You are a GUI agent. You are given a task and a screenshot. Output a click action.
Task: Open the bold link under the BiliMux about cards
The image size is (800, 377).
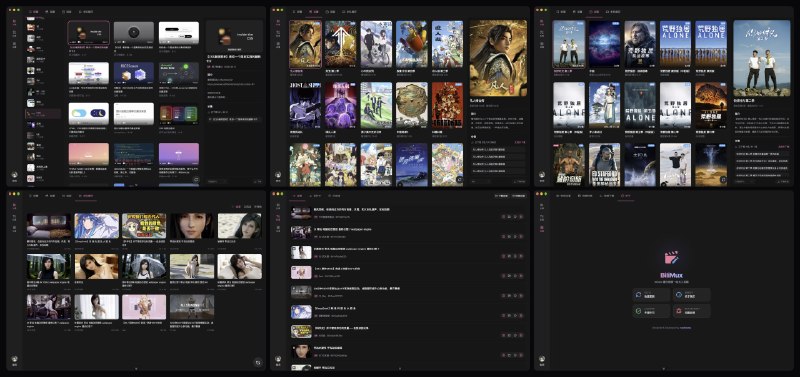tap(685, 328)
